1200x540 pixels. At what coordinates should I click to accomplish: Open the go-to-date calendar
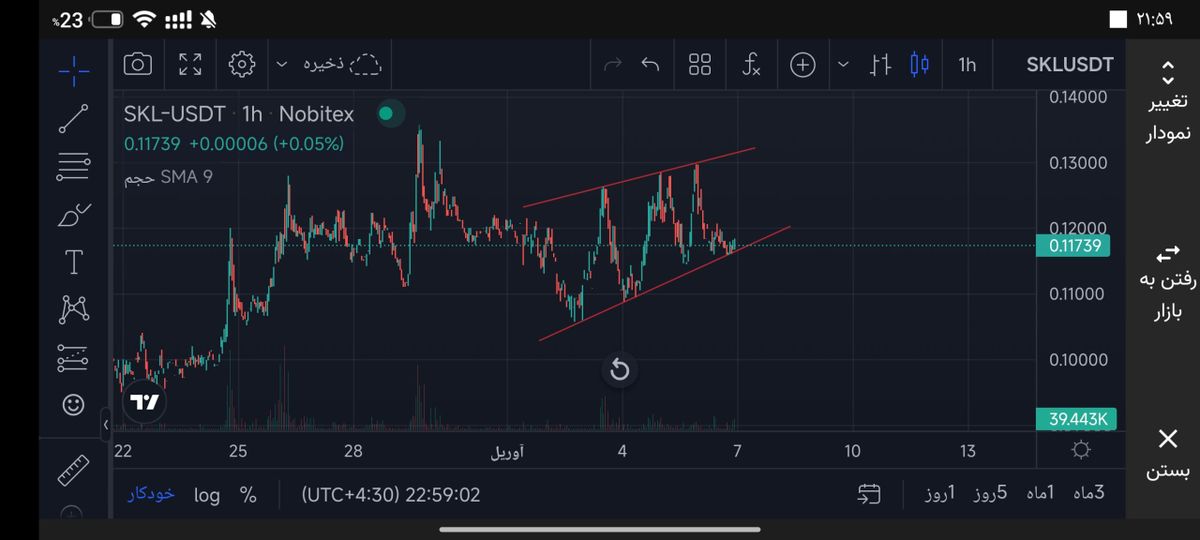coord(869,494)
